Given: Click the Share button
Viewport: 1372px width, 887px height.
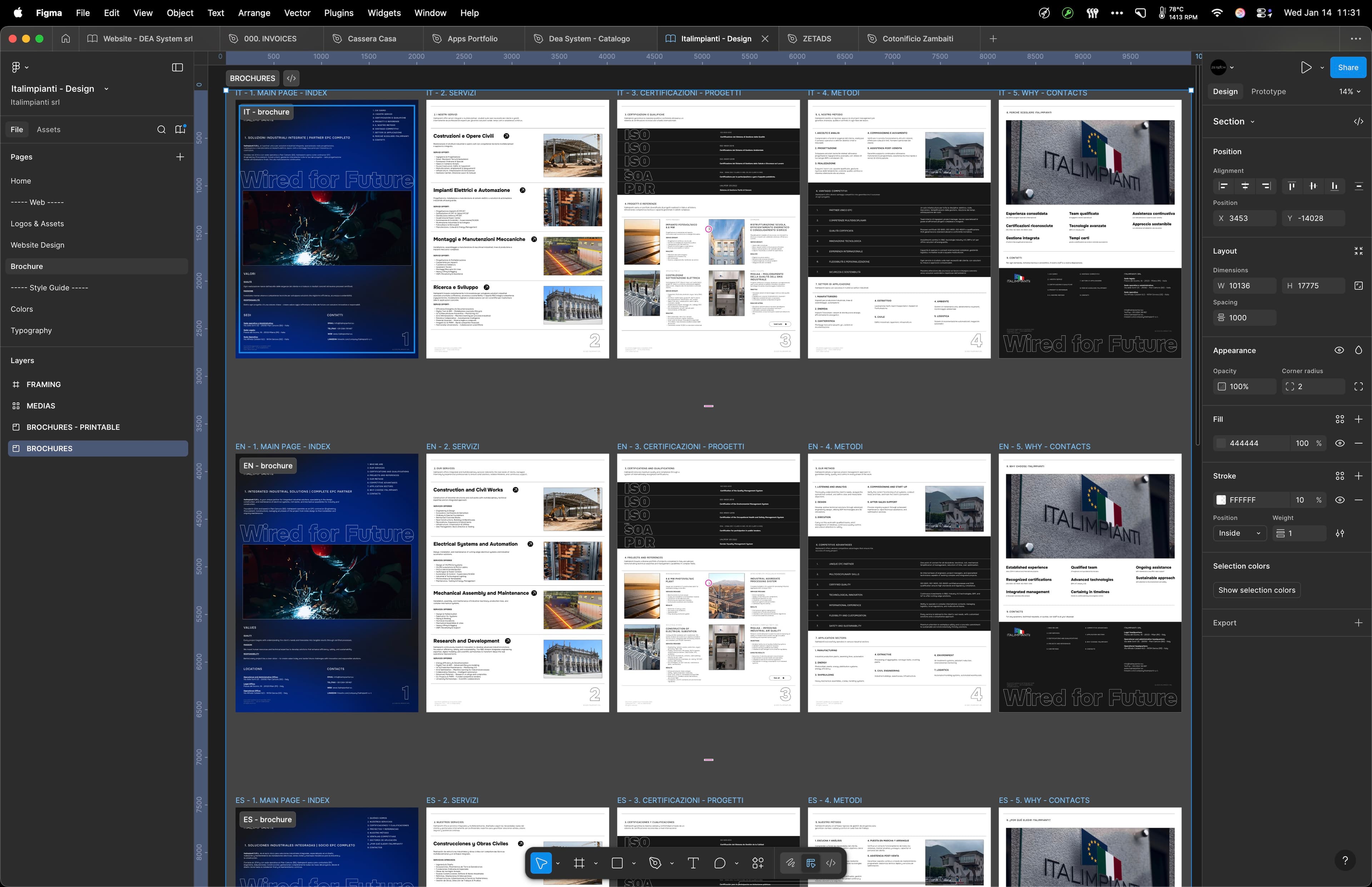Looking at the screenshot, I should click(x=1348, y=68).
